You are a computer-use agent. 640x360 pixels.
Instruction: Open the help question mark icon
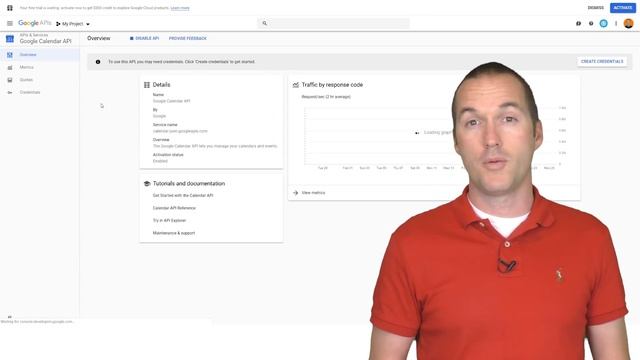coord(591,24)
